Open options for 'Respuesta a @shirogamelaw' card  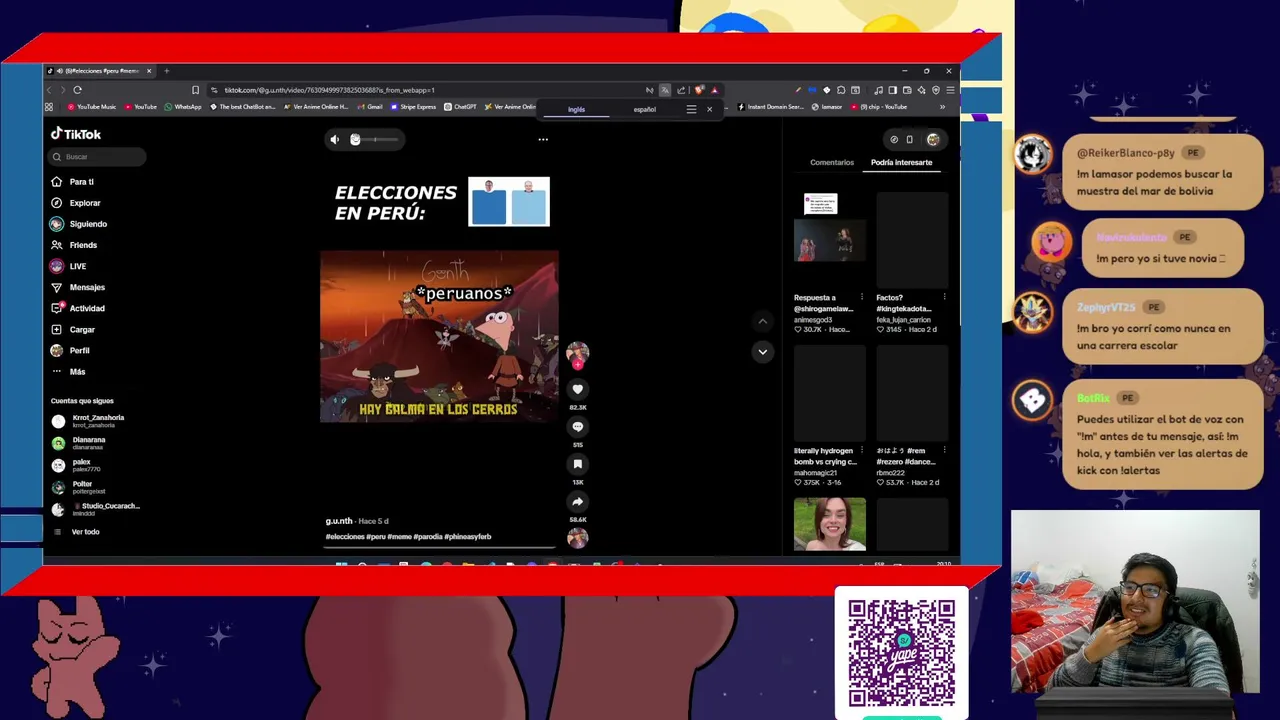pyautogui.click(x=861, y=297)
